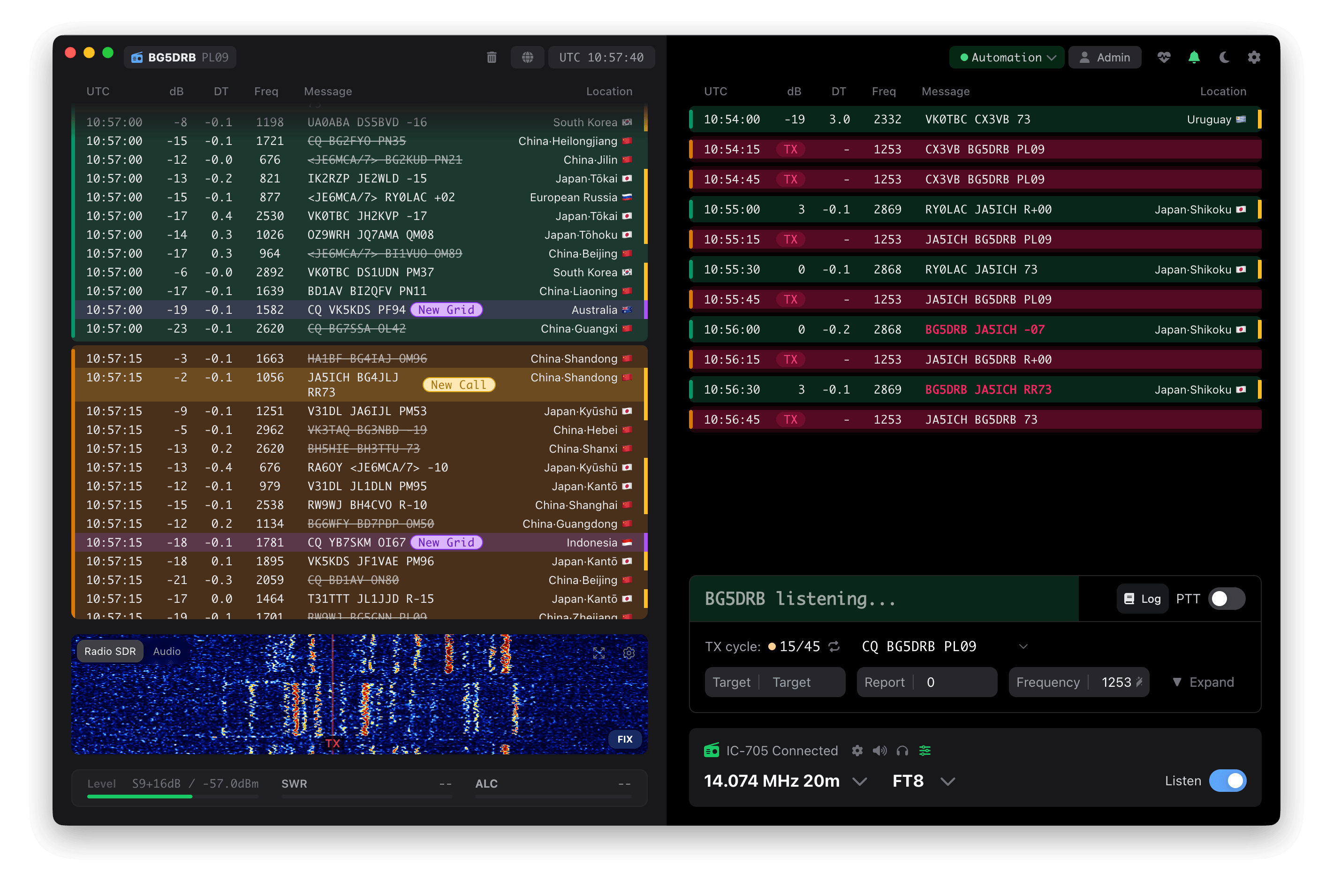The height and width of the screenshot is (896, 1333).
Task: Open IC-705 speaker volume control
Action: [880, 750]
